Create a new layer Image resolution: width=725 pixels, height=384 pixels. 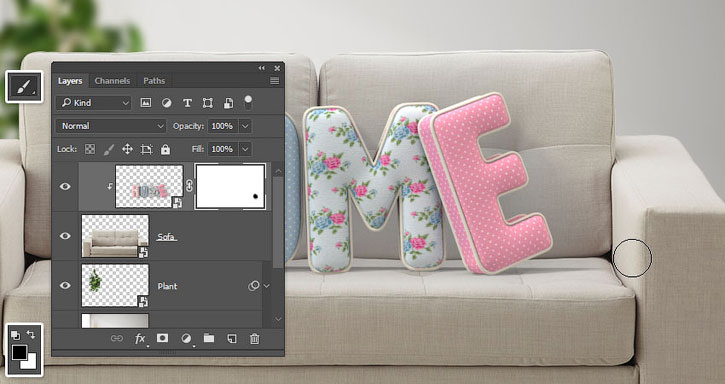(x=232, y=339)
